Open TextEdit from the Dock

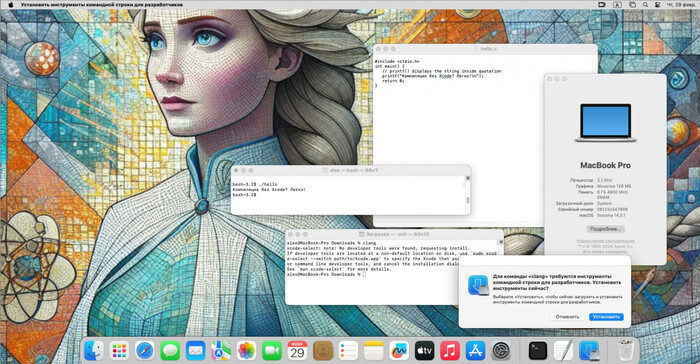tap(563, 351)
